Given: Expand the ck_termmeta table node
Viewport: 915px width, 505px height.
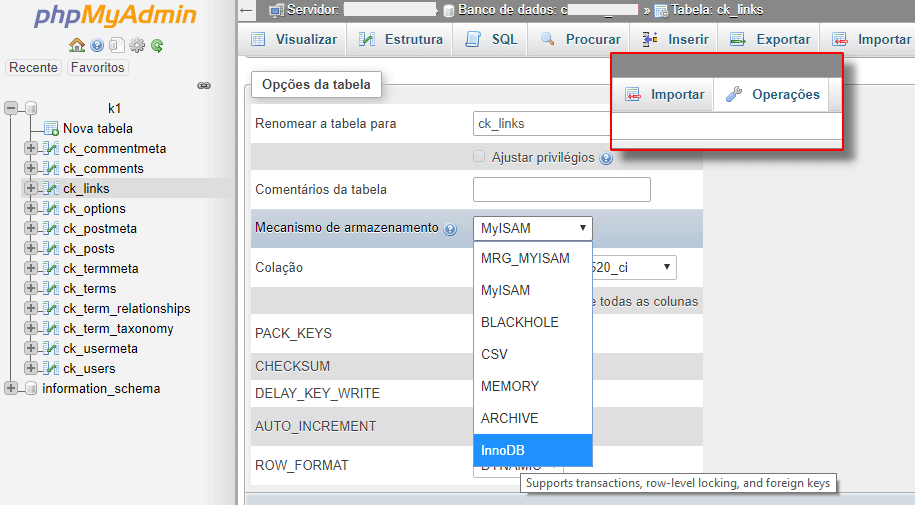Looking at the screenshot, I should click(x=31, y=268).
